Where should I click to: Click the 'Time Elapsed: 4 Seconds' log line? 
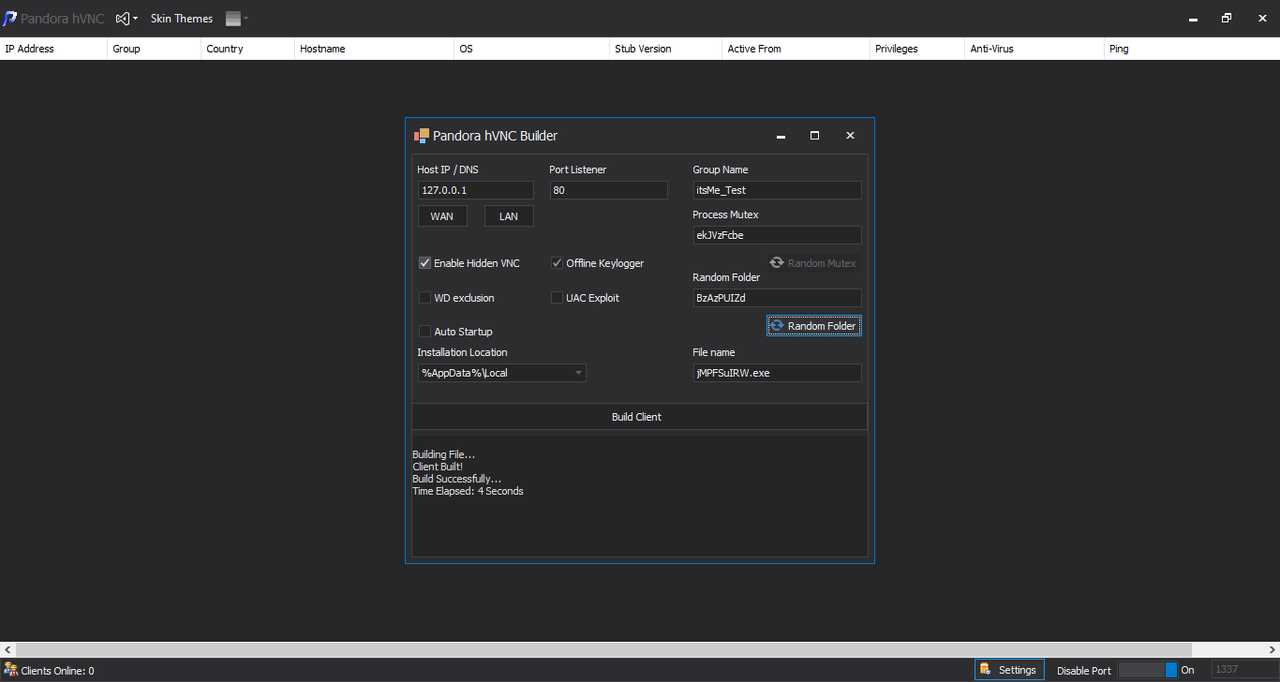(x=468, y=491)
